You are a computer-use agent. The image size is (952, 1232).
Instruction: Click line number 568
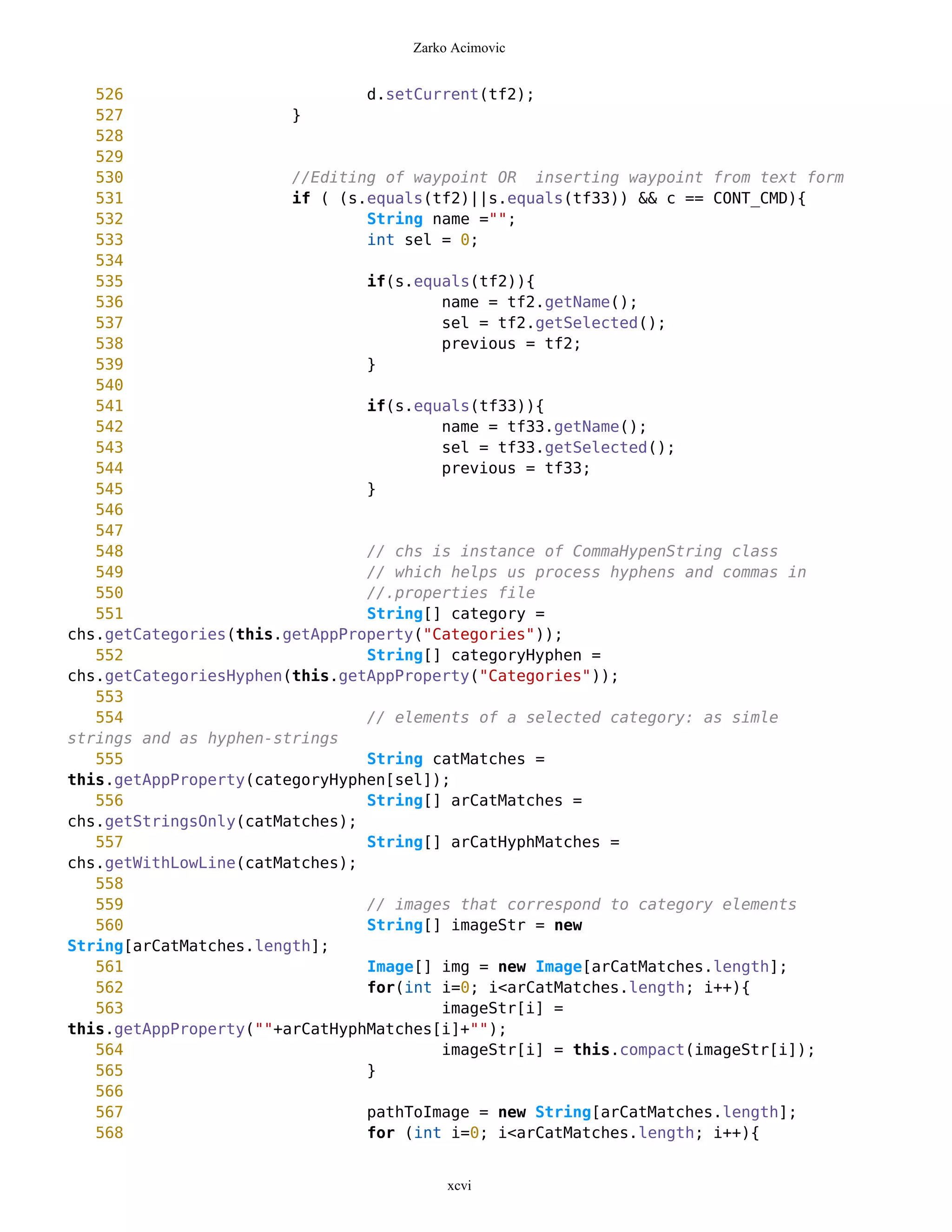(109, 1133)
